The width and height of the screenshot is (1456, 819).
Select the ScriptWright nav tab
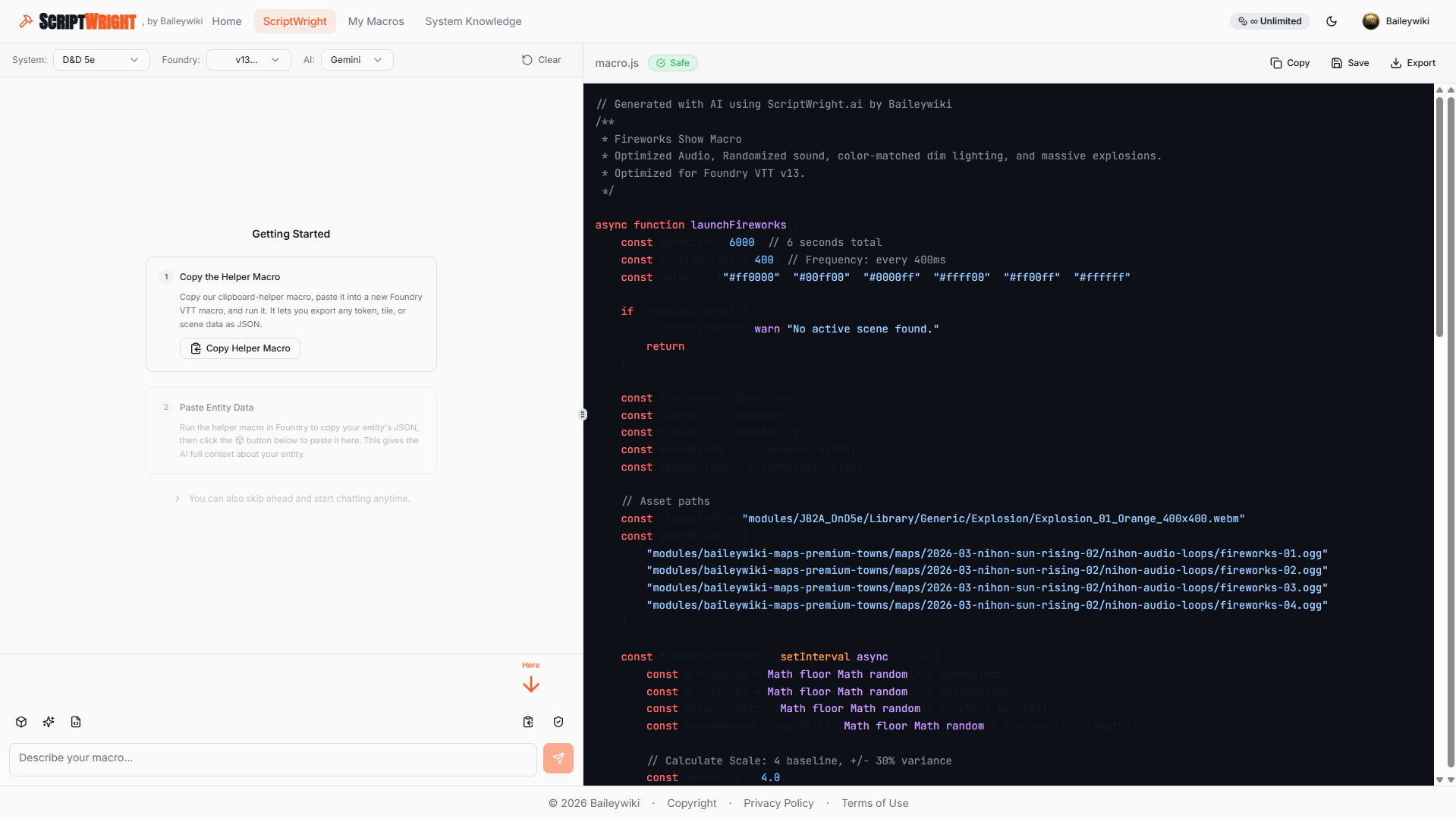point(295,21)
